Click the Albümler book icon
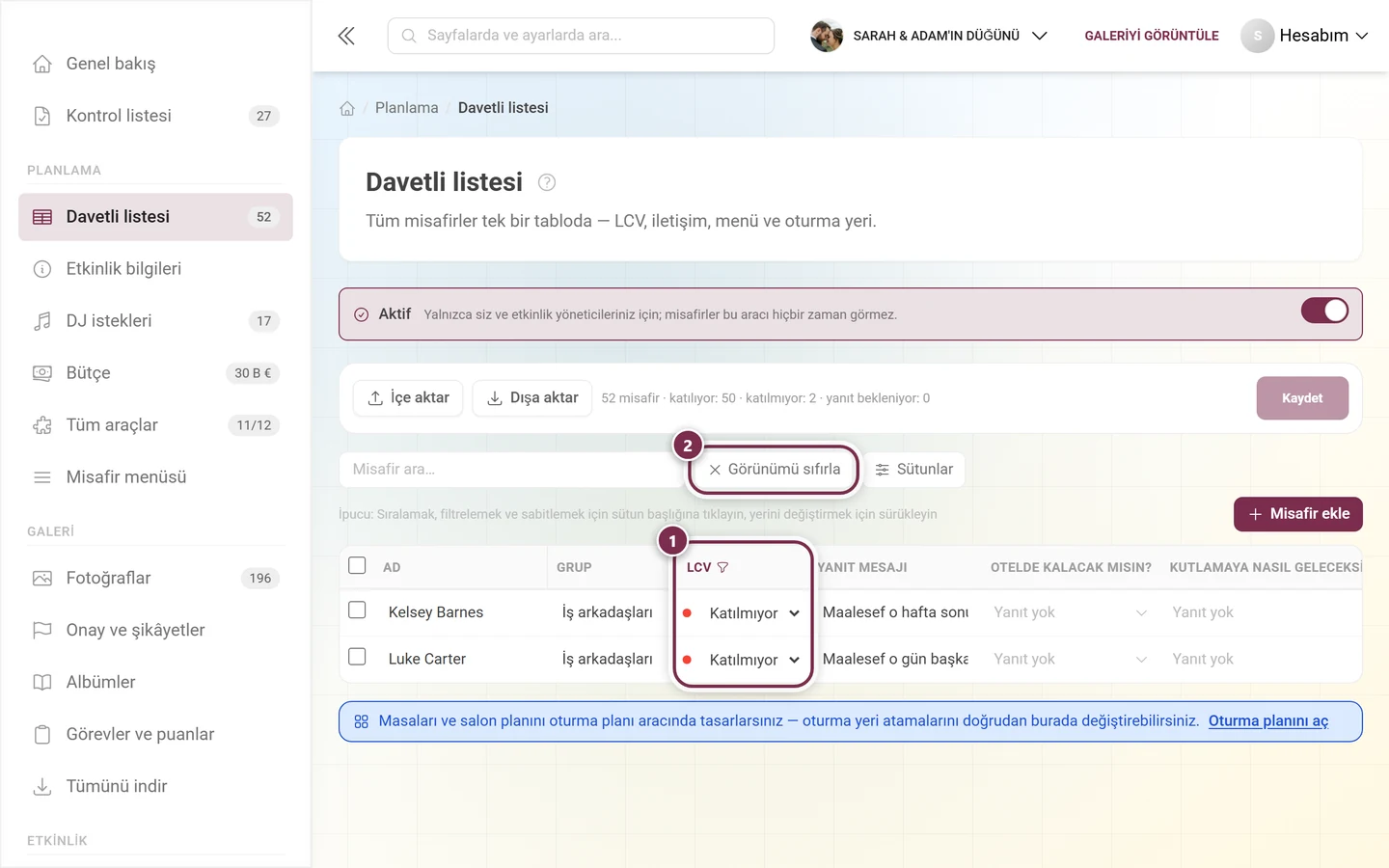 (42, 683)
